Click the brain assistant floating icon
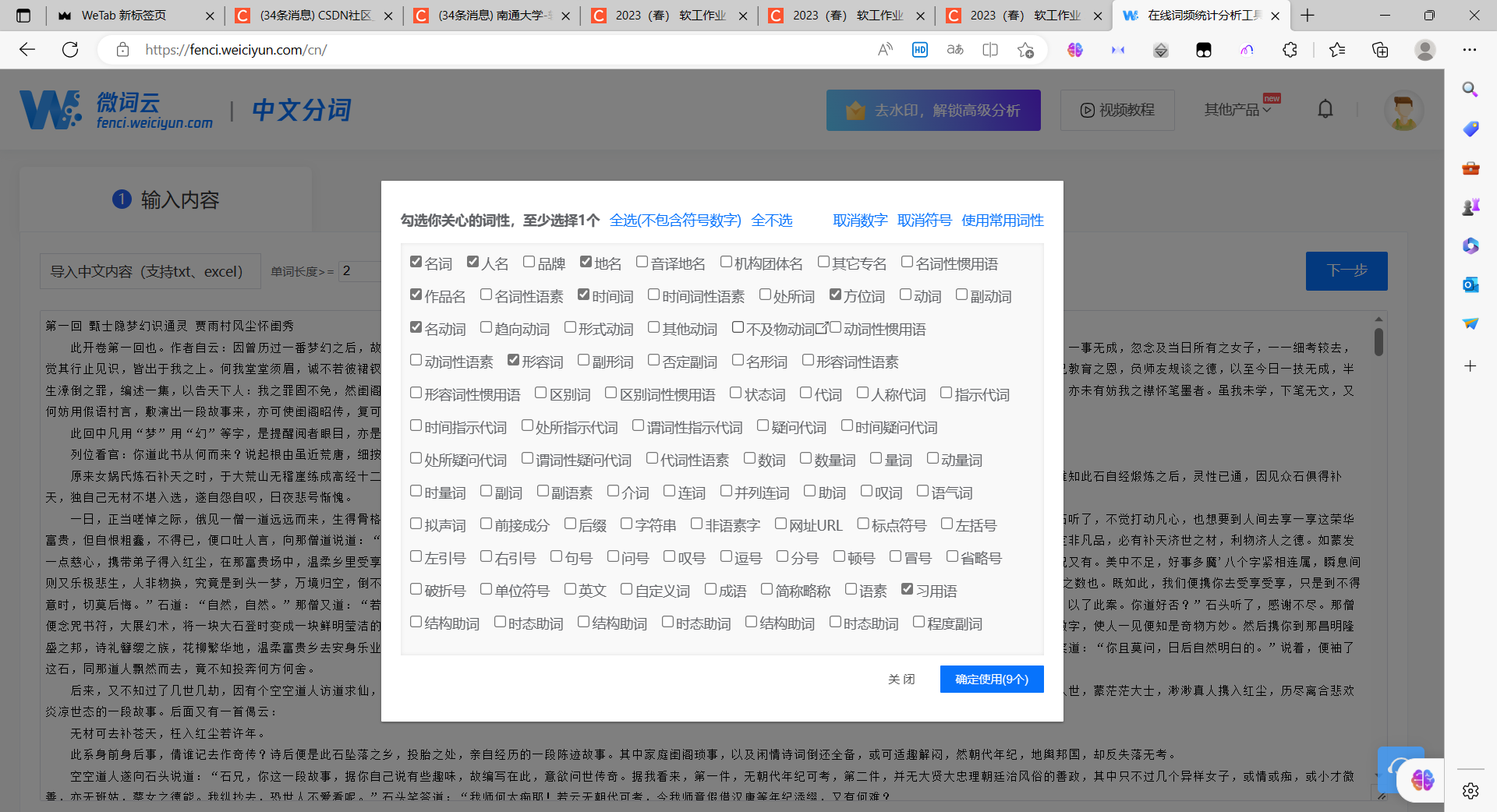Screen dimensions: 1497x812 1422,779
